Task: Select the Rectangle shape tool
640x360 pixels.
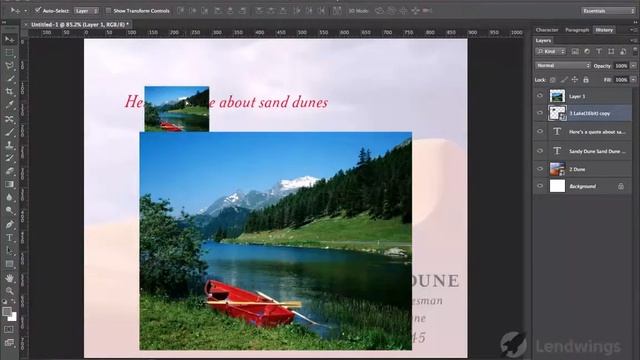Action: (9, 264)
